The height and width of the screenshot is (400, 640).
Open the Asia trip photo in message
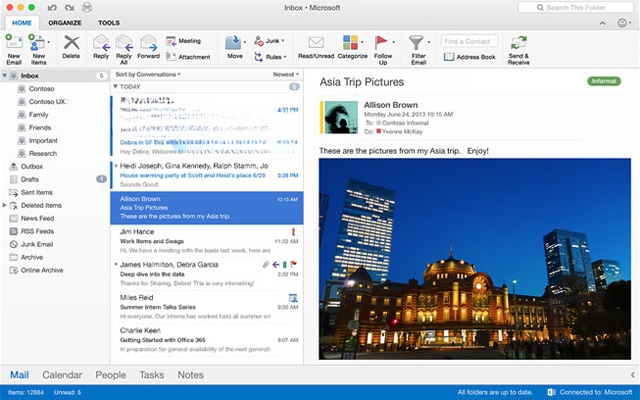[475, 259]
